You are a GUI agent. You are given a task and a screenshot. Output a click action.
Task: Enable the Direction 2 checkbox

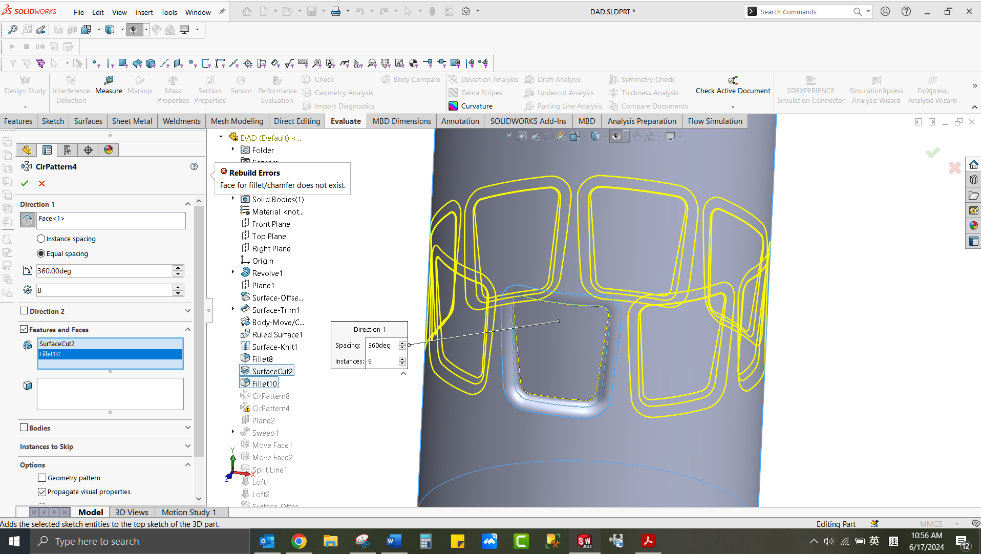pos(24,311)
